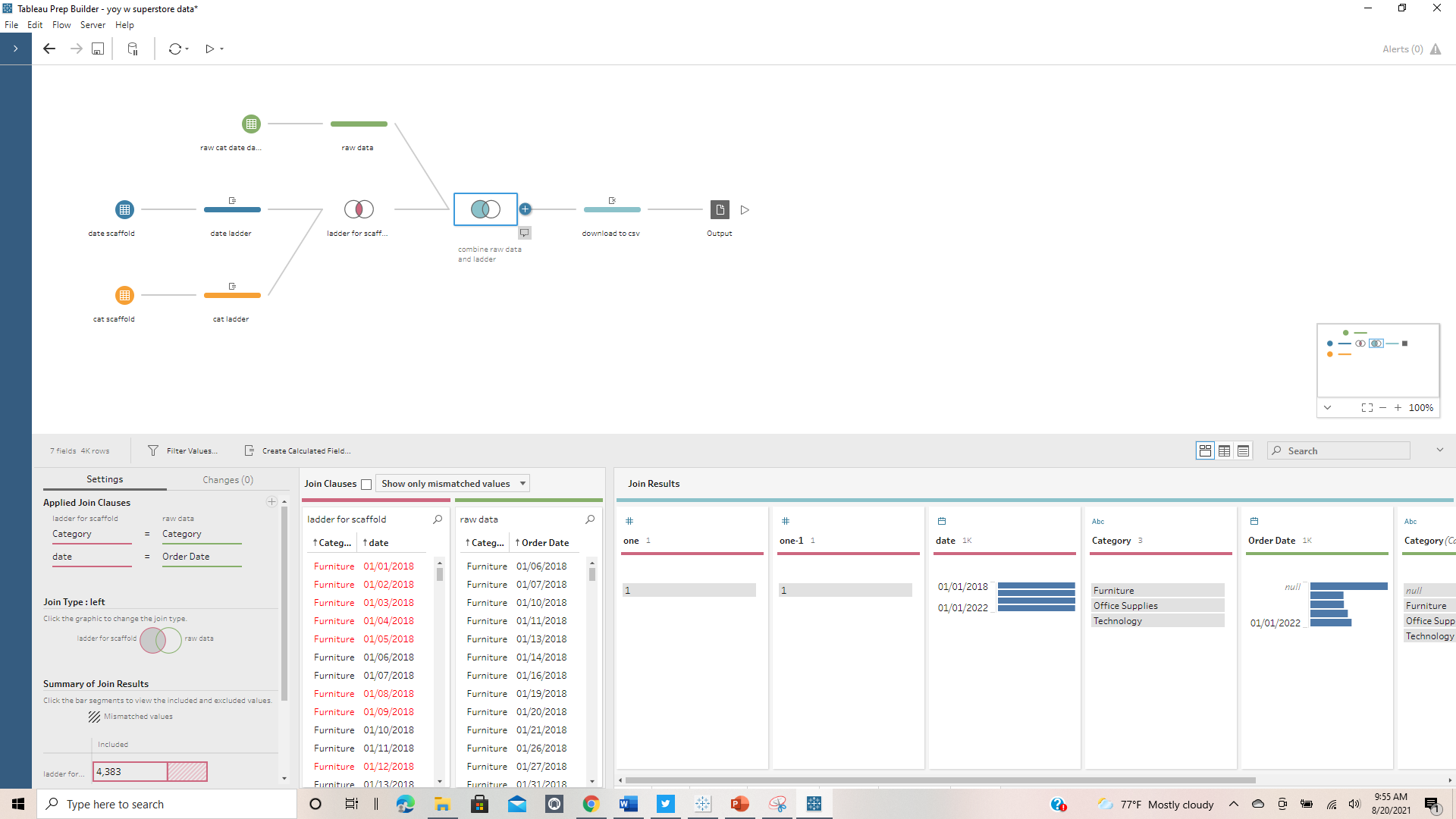Switch to the Changes (0) tab
The width and height of the screenshot is (1456, 819).
pos(227,480)
